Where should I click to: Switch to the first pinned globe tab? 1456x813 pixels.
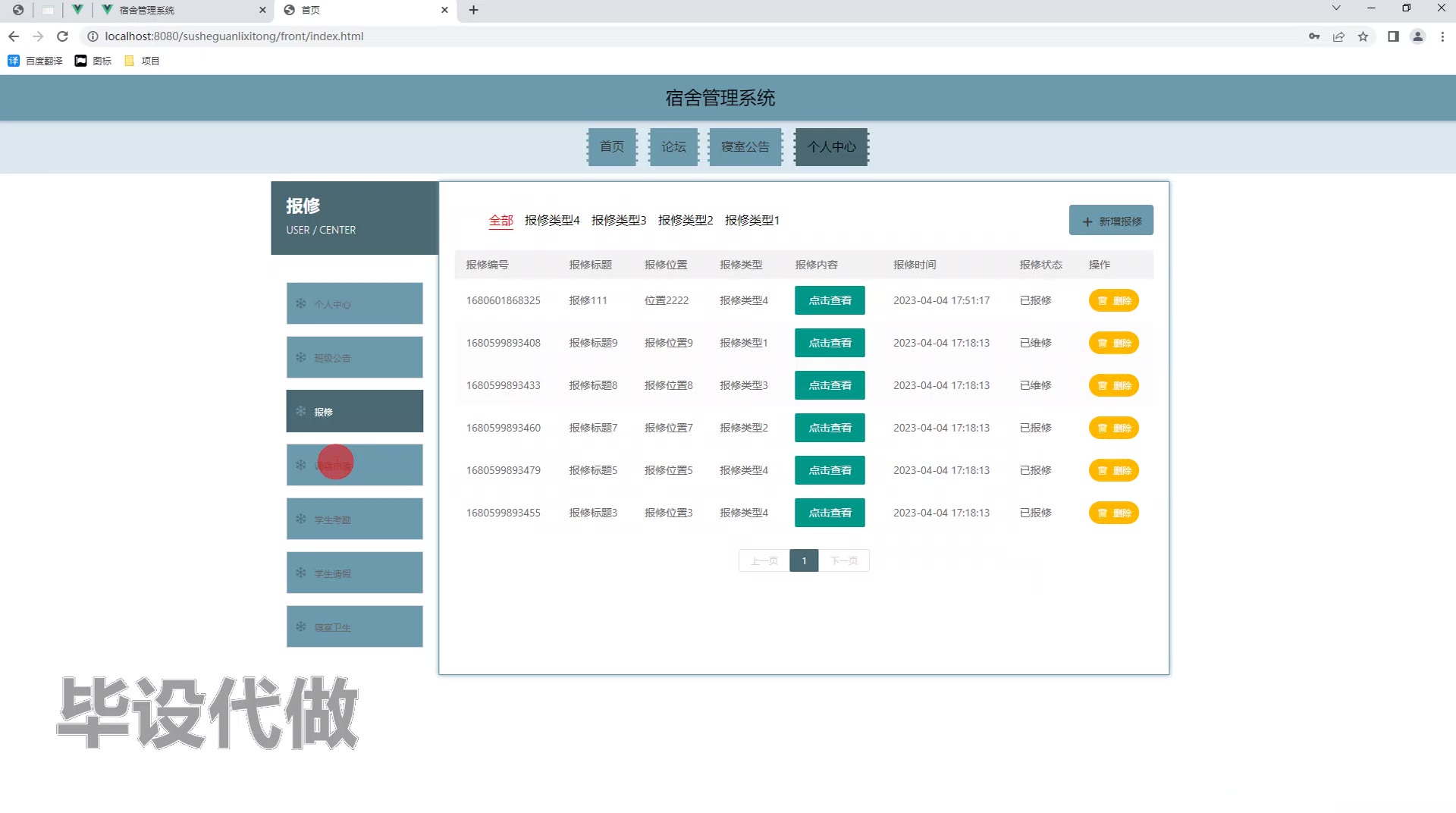tap(18, 10)
